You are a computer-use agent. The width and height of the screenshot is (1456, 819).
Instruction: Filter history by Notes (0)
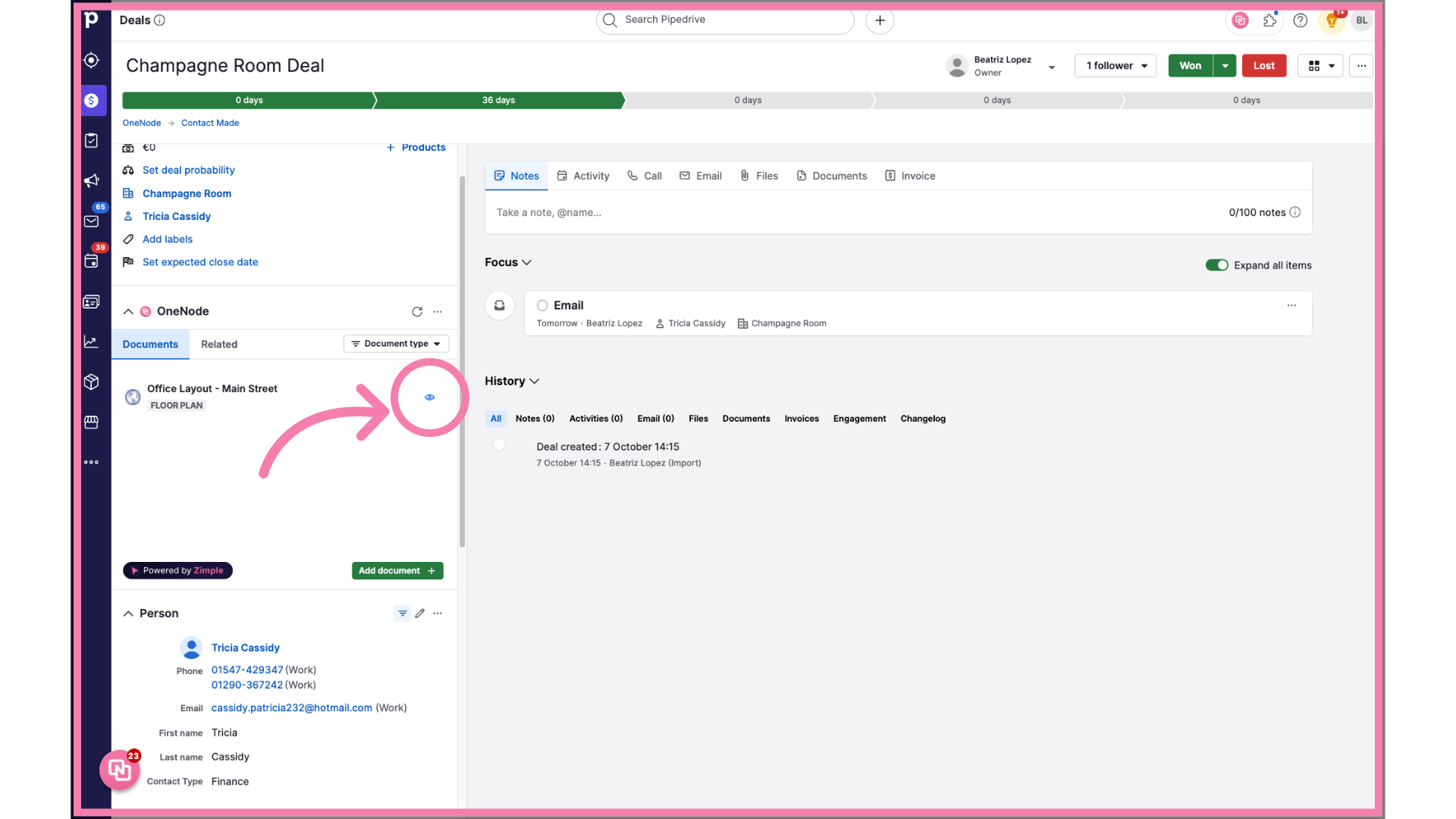pos(535,419)
